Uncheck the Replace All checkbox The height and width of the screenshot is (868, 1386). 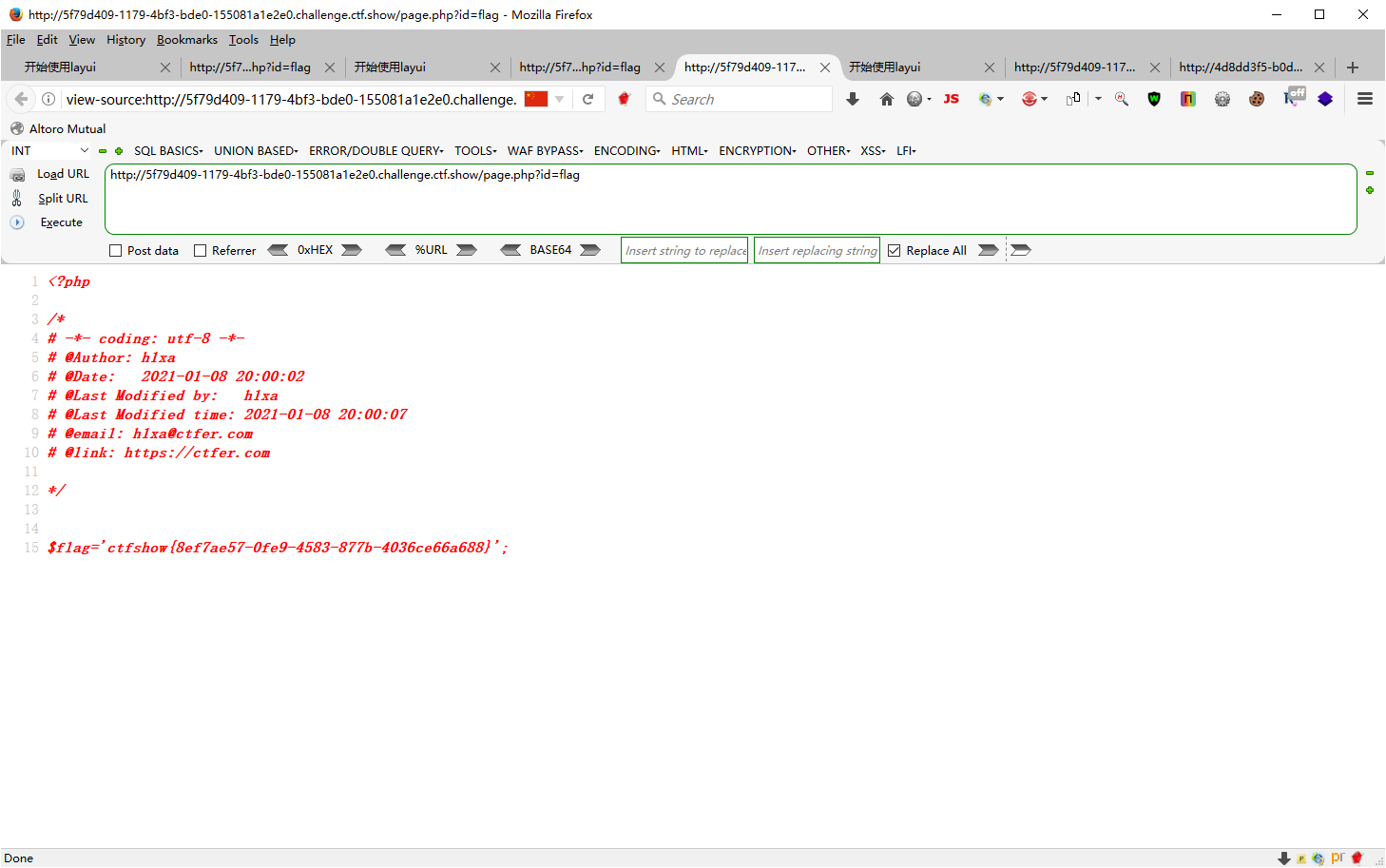point(894,251)
